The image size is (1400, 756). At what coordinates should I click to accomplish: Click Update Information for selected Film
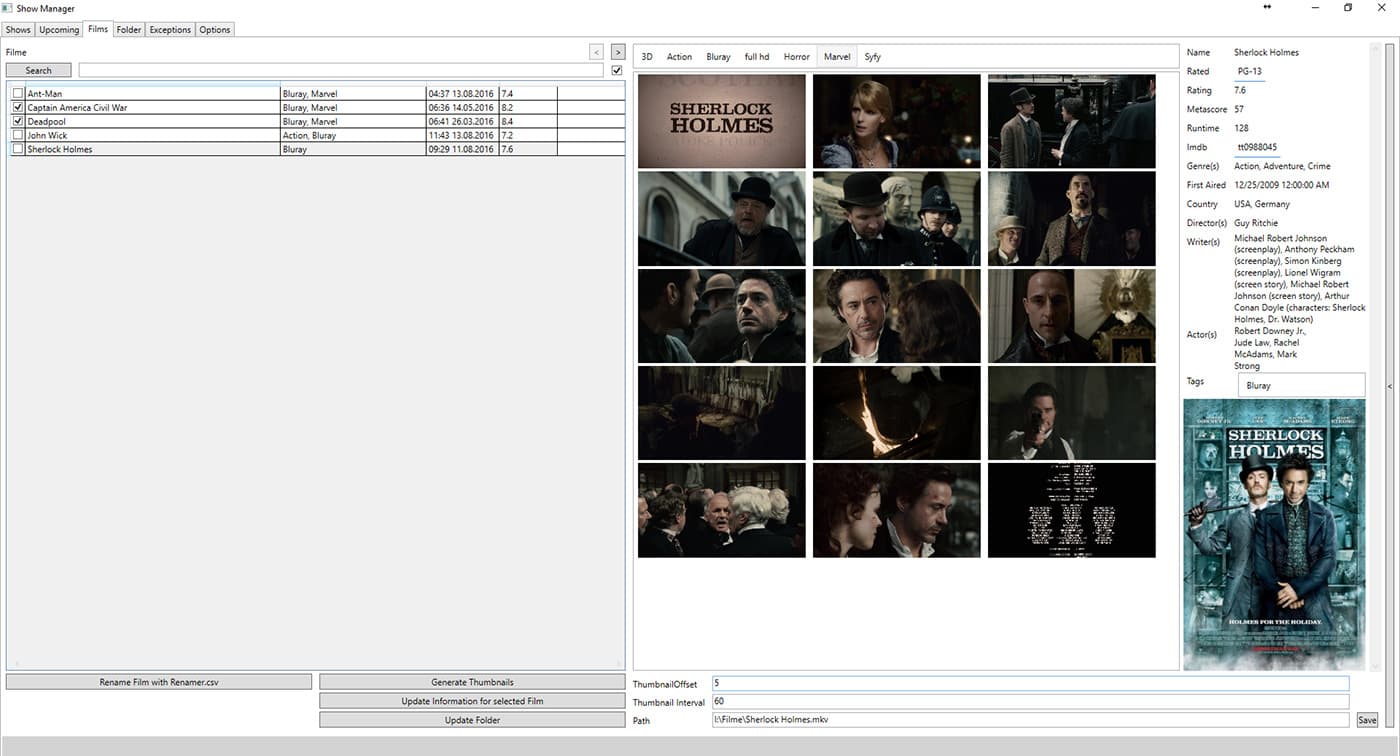[x=472, y=701]
